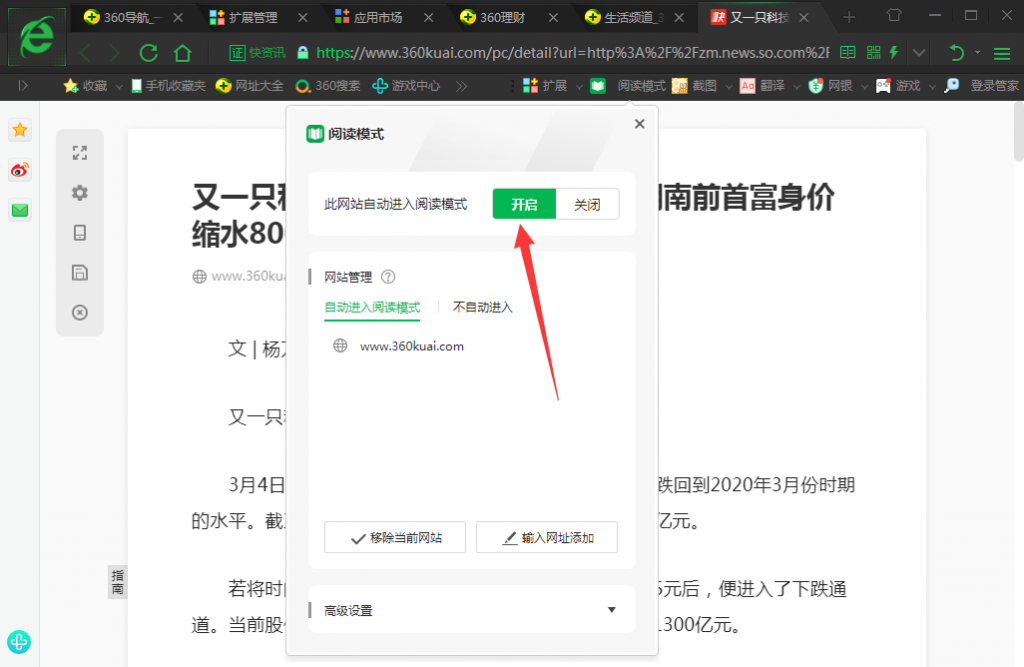Image resolution: width=1024 pixels, height=667 pixels.
Task: Turn on auto reading mode with 开启
Action: pos(524,204)
